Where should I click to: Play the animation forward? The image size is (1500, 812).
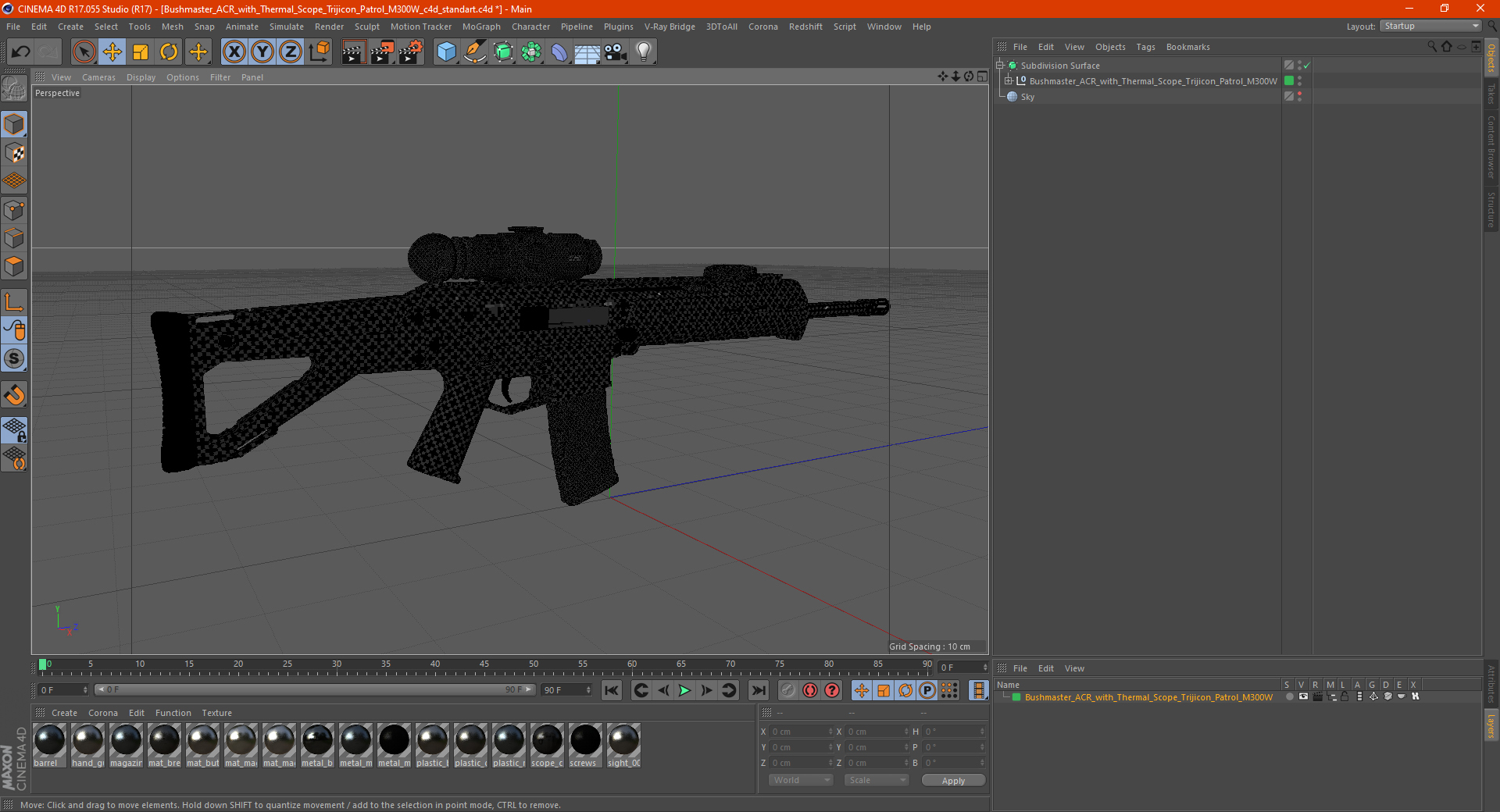pos(684,690)
